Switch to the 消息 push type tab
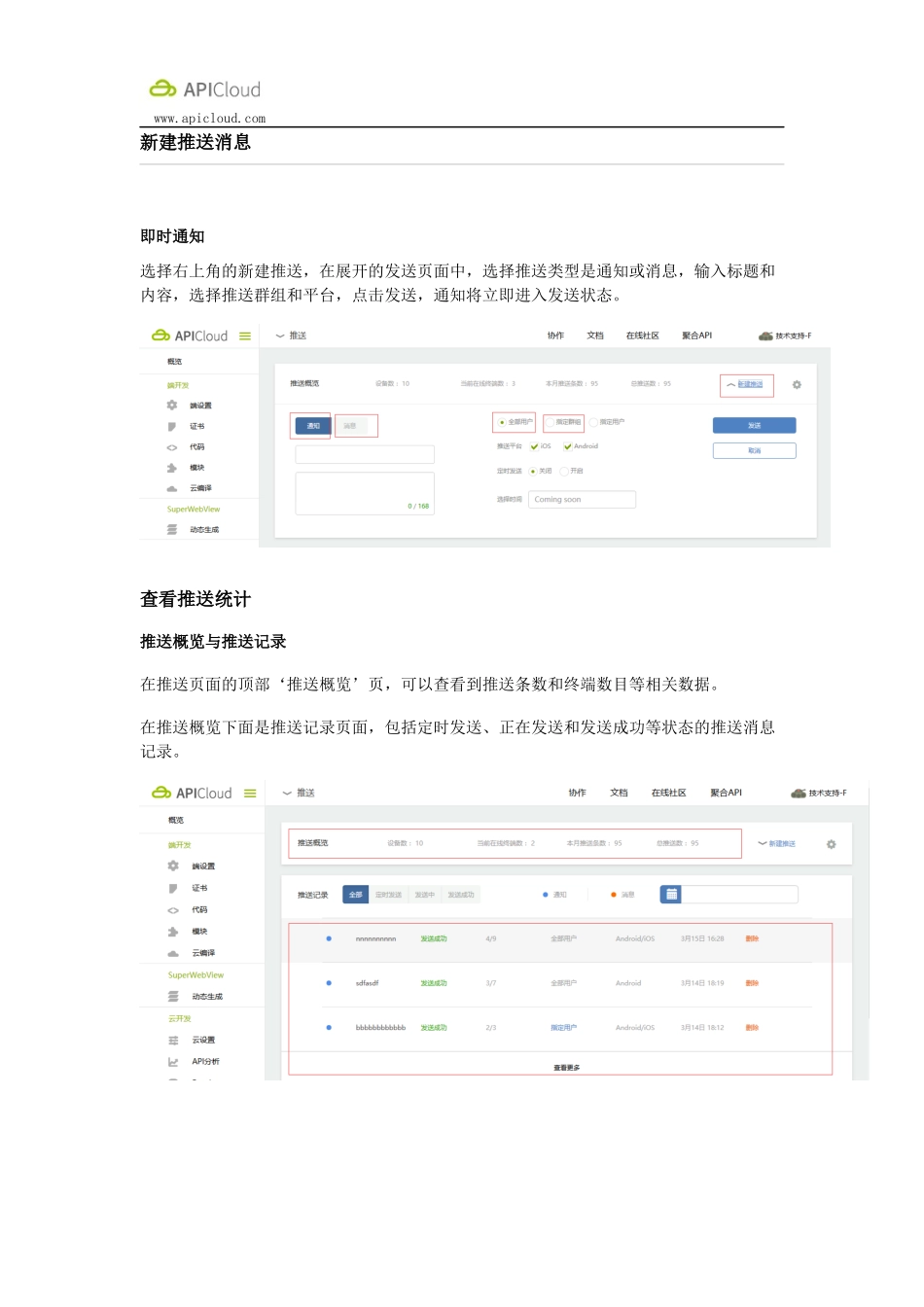The height and width of the screenshot is (1307, 924). [350, 426]
